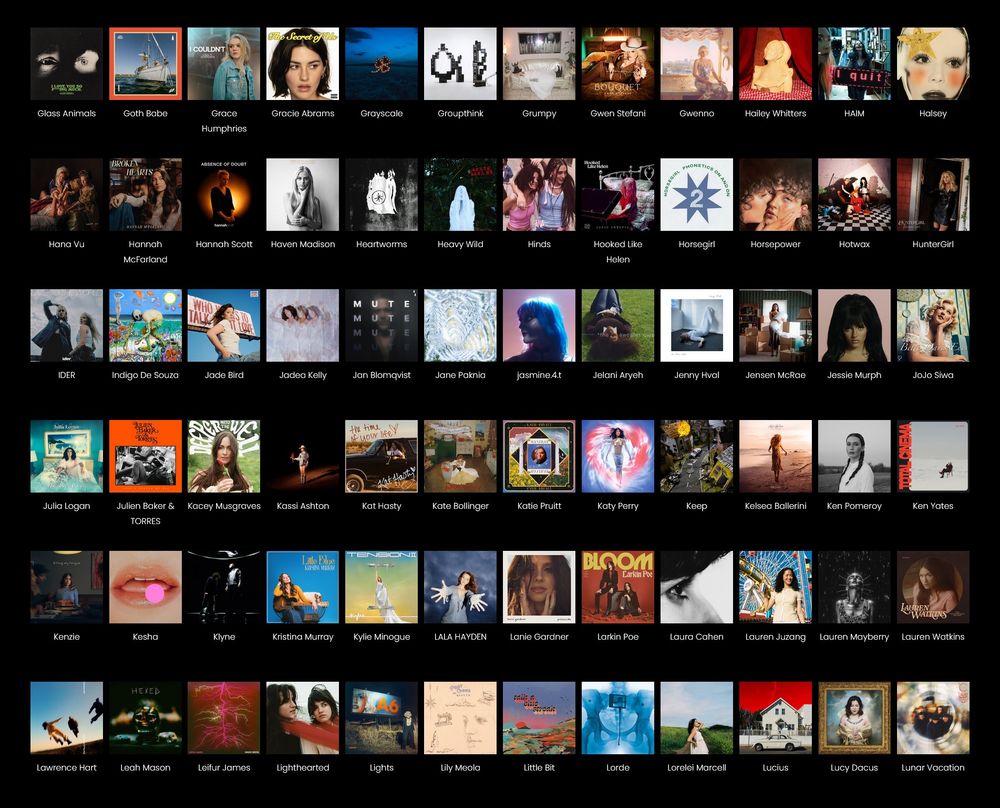The width and height of the screenshot is (1000, 808).
Task: Select the Ken Pomeroy name label
Action: [855, 506]
